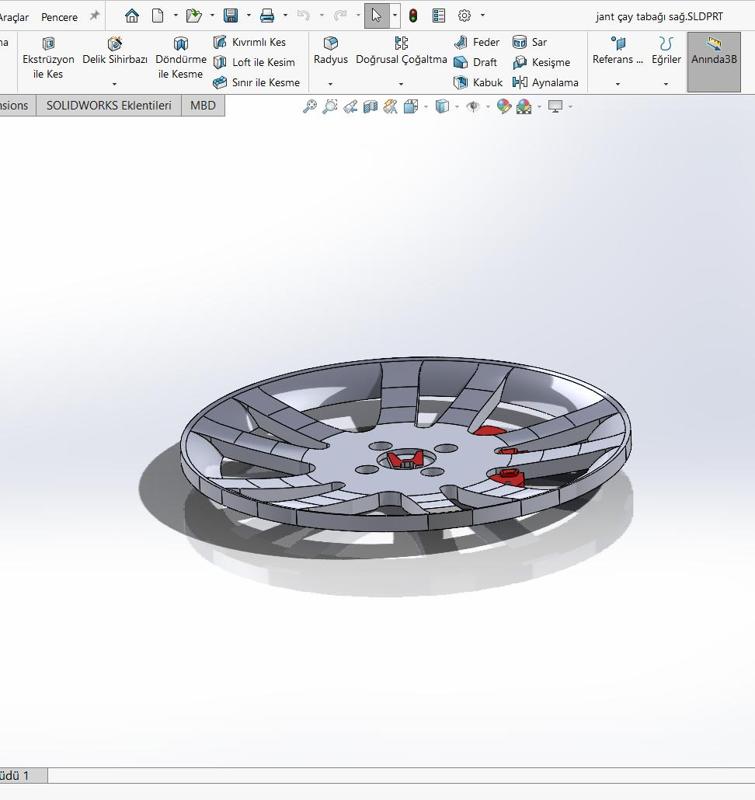This screenshot has width=755, height=800.
Task: Expand dropdown under Referans
Action: (x=618, y=84)
